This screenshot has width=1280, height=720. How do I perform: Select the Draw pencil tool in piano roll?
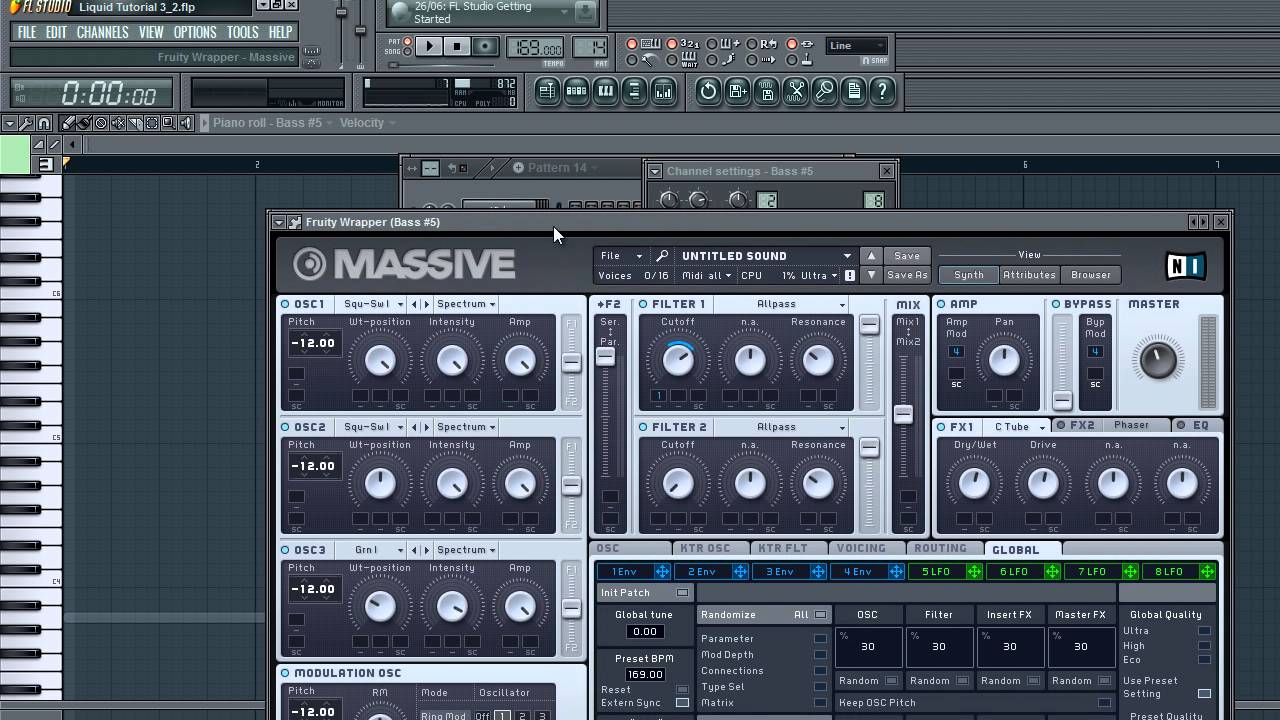(67, 123)
